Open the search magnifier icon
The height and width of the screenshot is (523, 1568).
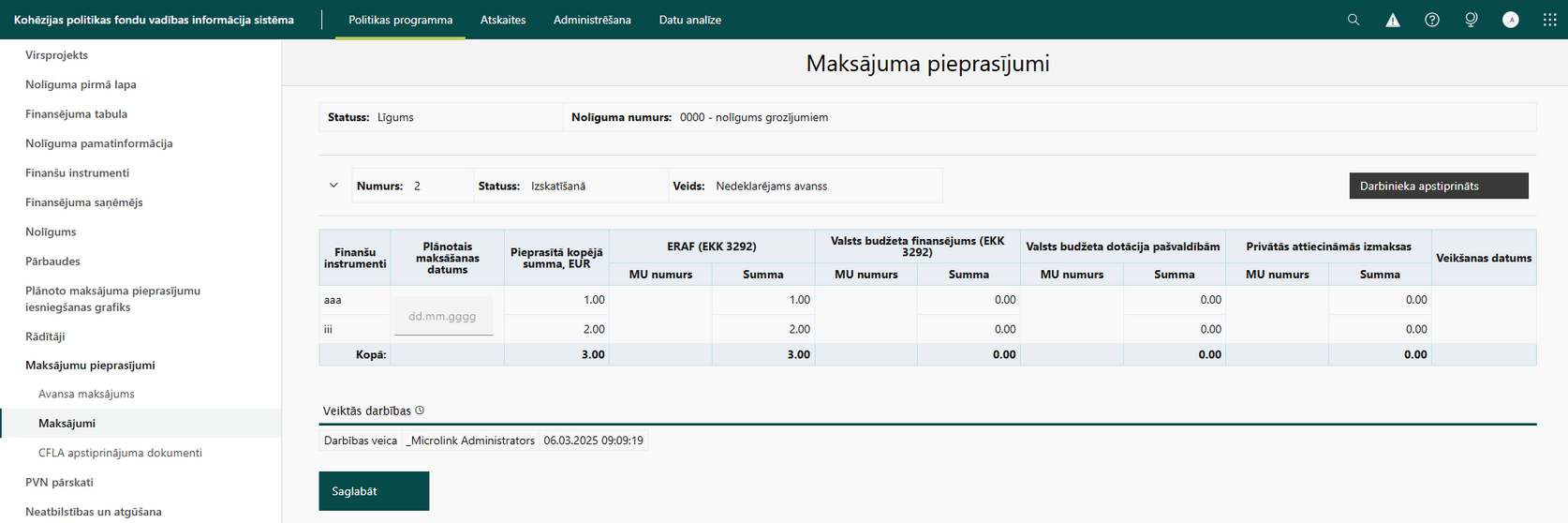(x=1354, y=20)
